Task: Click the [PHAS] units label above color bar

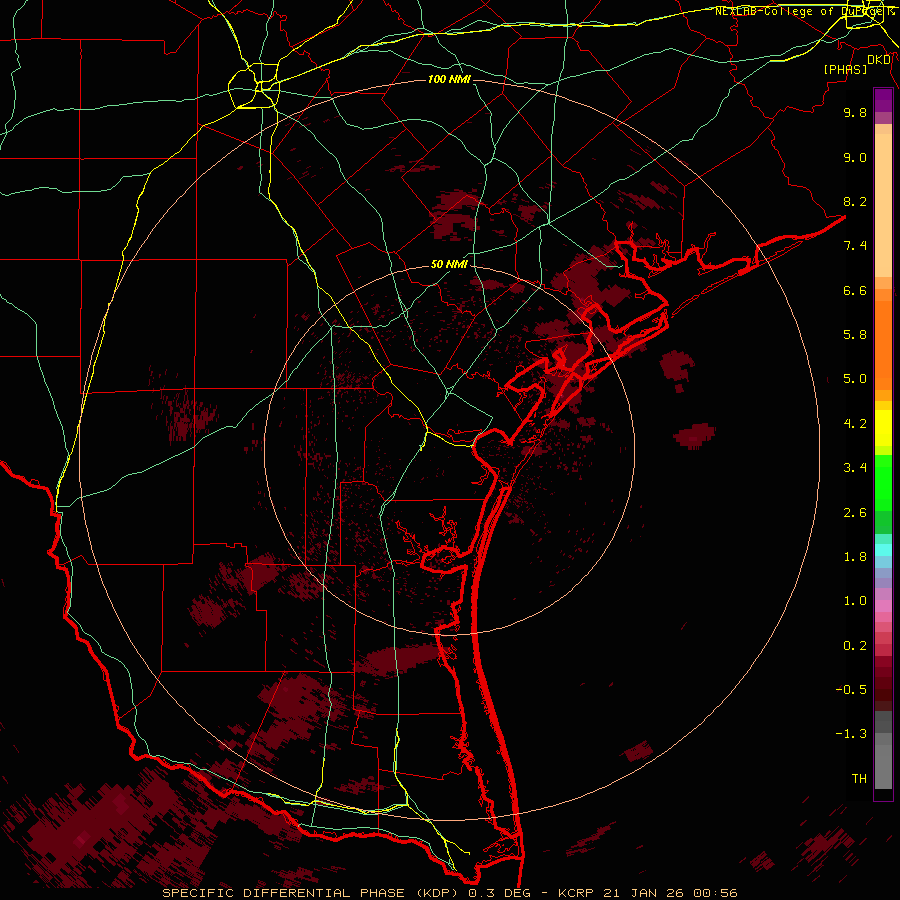Action: [845, 69]
